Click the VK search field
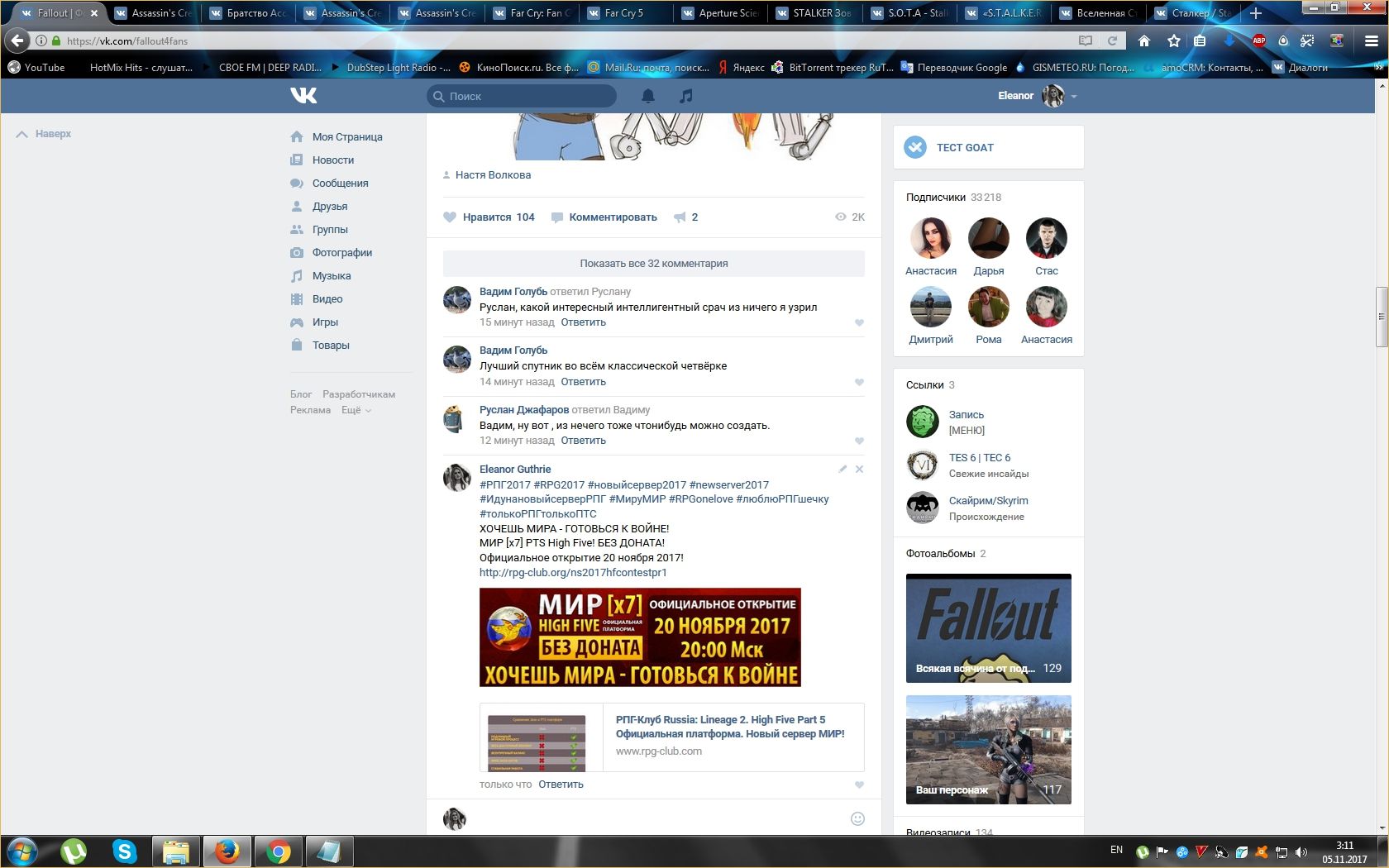The height and width of the screenshot is (868, 1389). [x=522, y=96]
